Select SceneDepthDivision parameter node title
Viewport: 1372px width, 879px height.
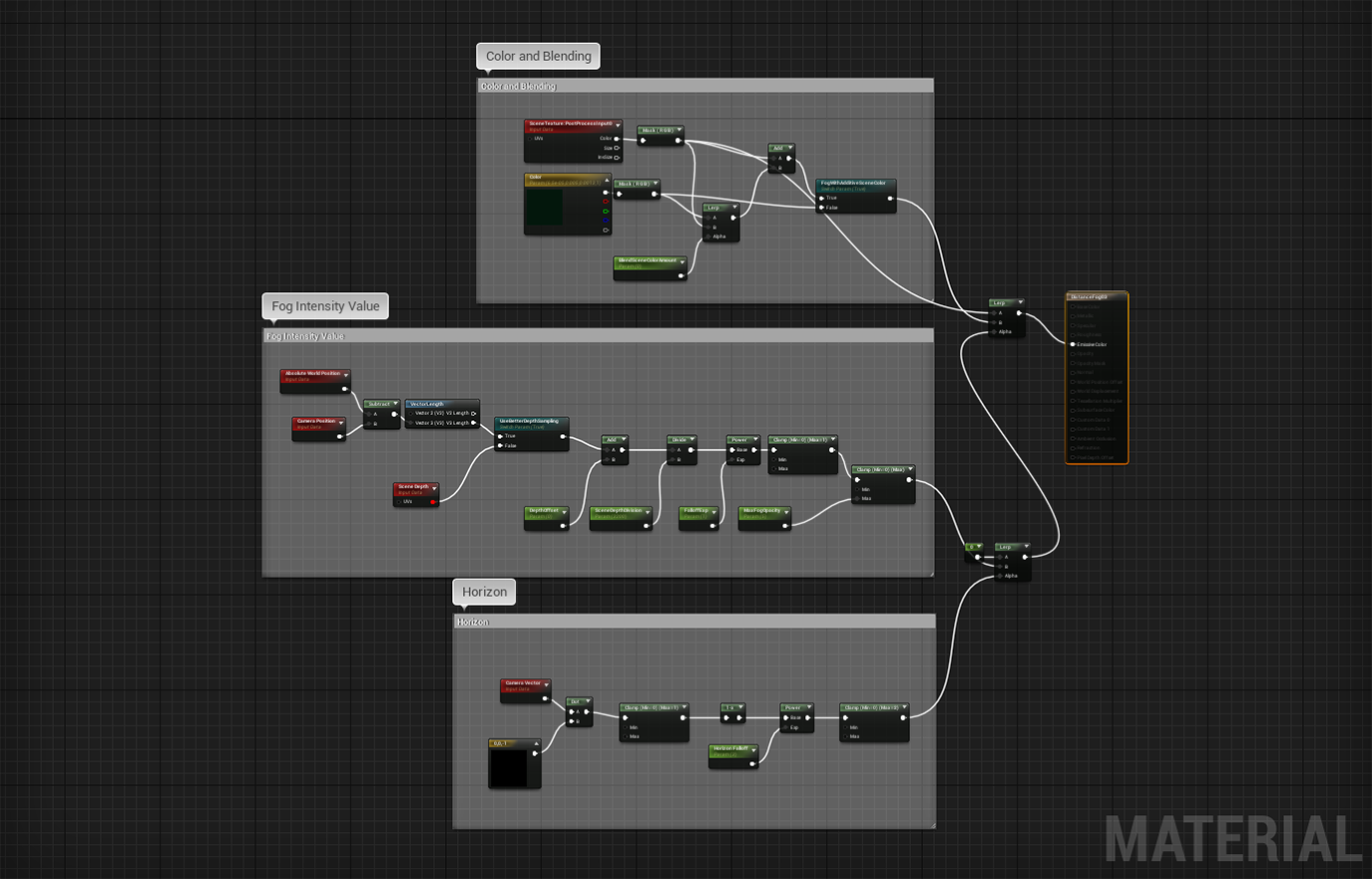tap(618, 510)
